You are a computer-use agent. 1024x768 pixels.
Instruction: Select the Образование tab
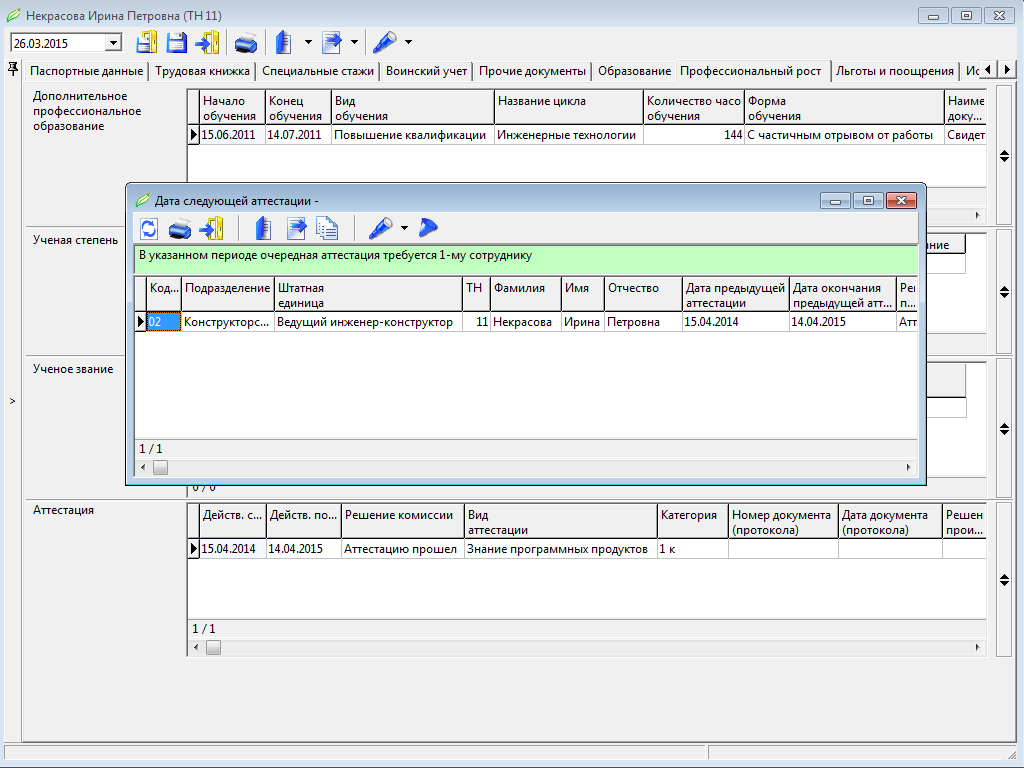pos(634,71)
